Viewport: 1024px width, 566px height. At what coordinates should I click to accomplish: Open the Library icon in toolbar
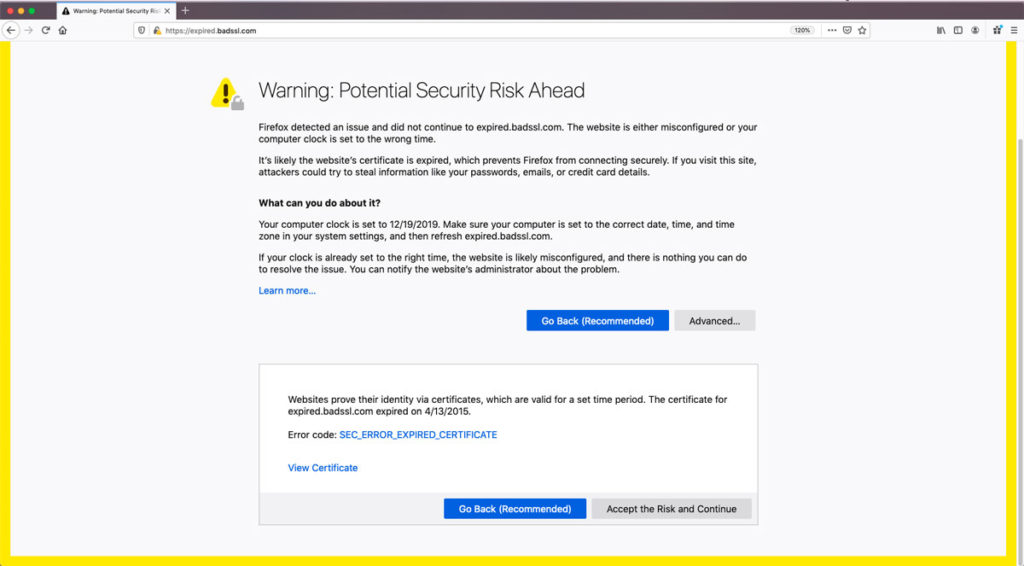point(941,30)
